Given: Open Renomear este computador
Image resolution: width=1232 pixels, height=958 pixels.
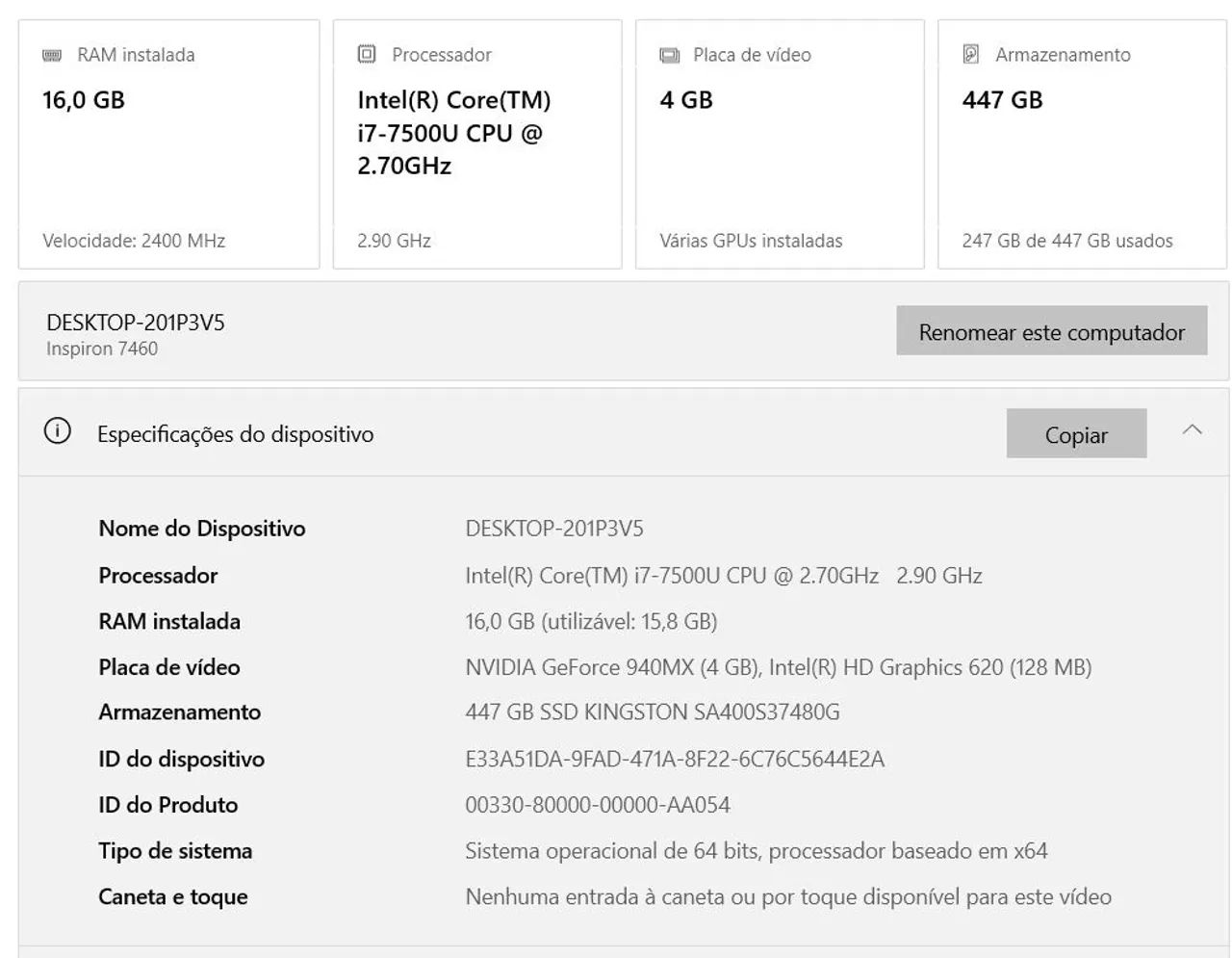Looking at the screenshot, I should click(1051, 331).
